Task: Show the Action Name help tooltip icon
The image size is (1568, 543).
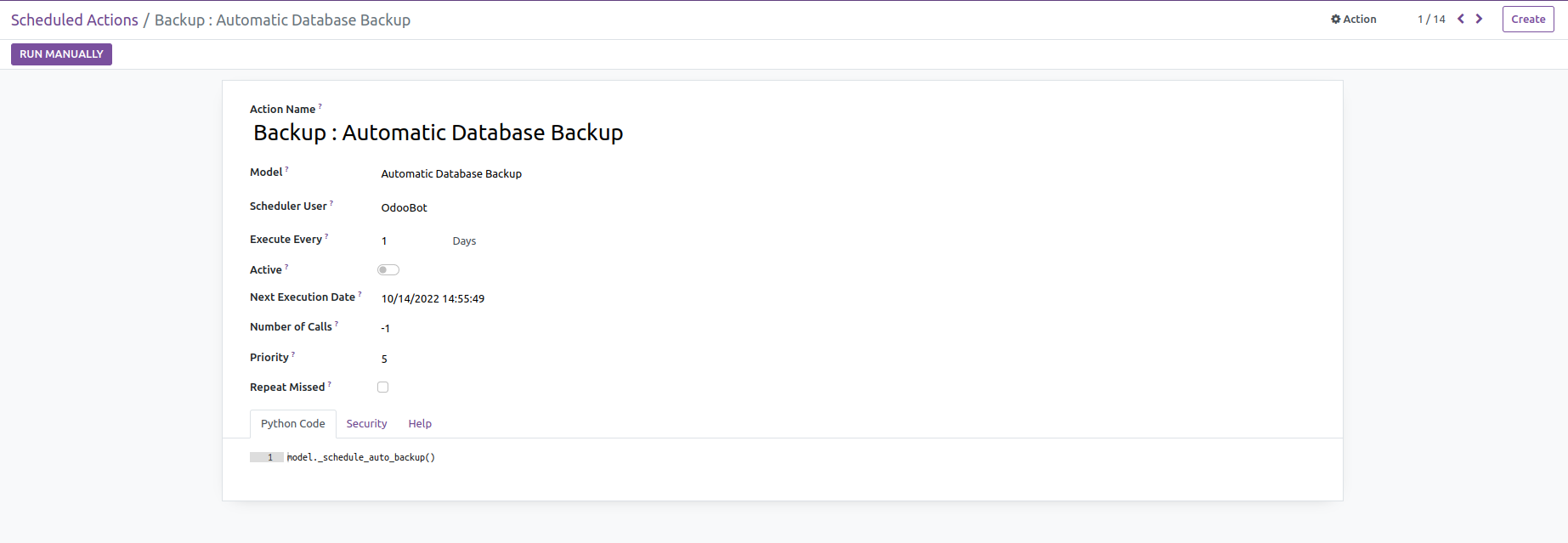Action: (320, 106)
